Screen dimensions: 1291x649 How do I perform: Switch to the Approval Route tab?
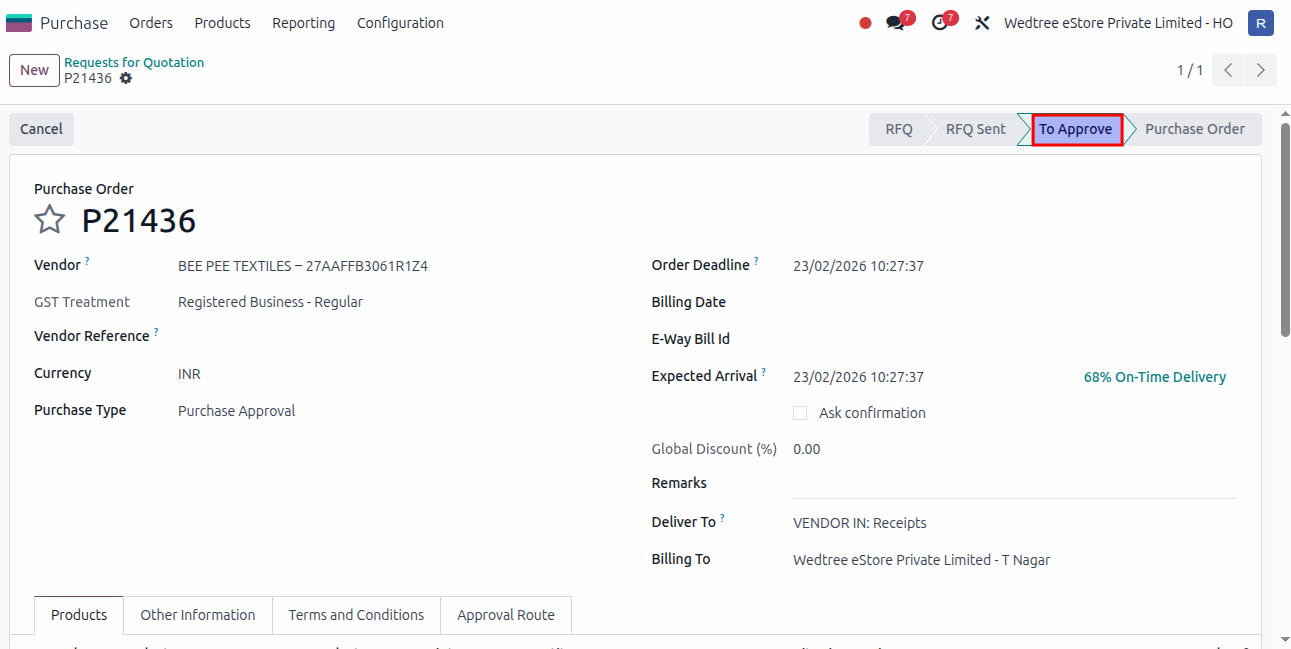(505, 615)
